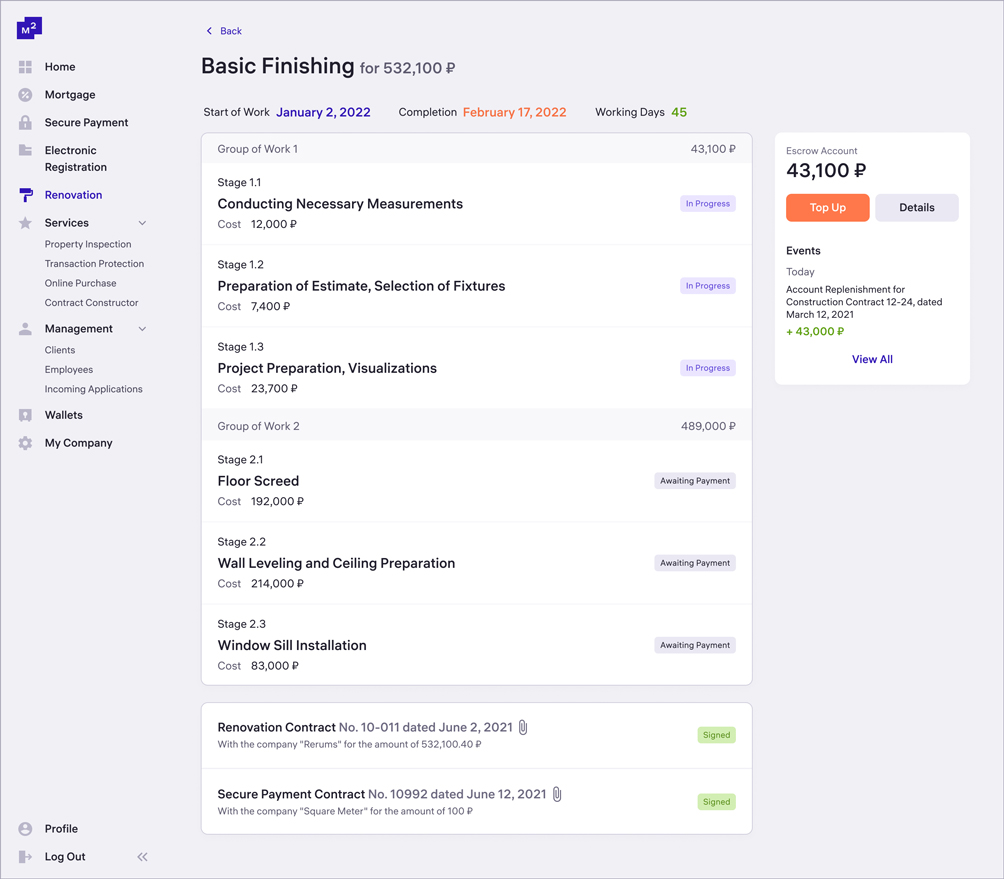Screen dimensions: 1004x879
Task: Open Renovation Contract attachment paperclip
Action: click(523, 727)
